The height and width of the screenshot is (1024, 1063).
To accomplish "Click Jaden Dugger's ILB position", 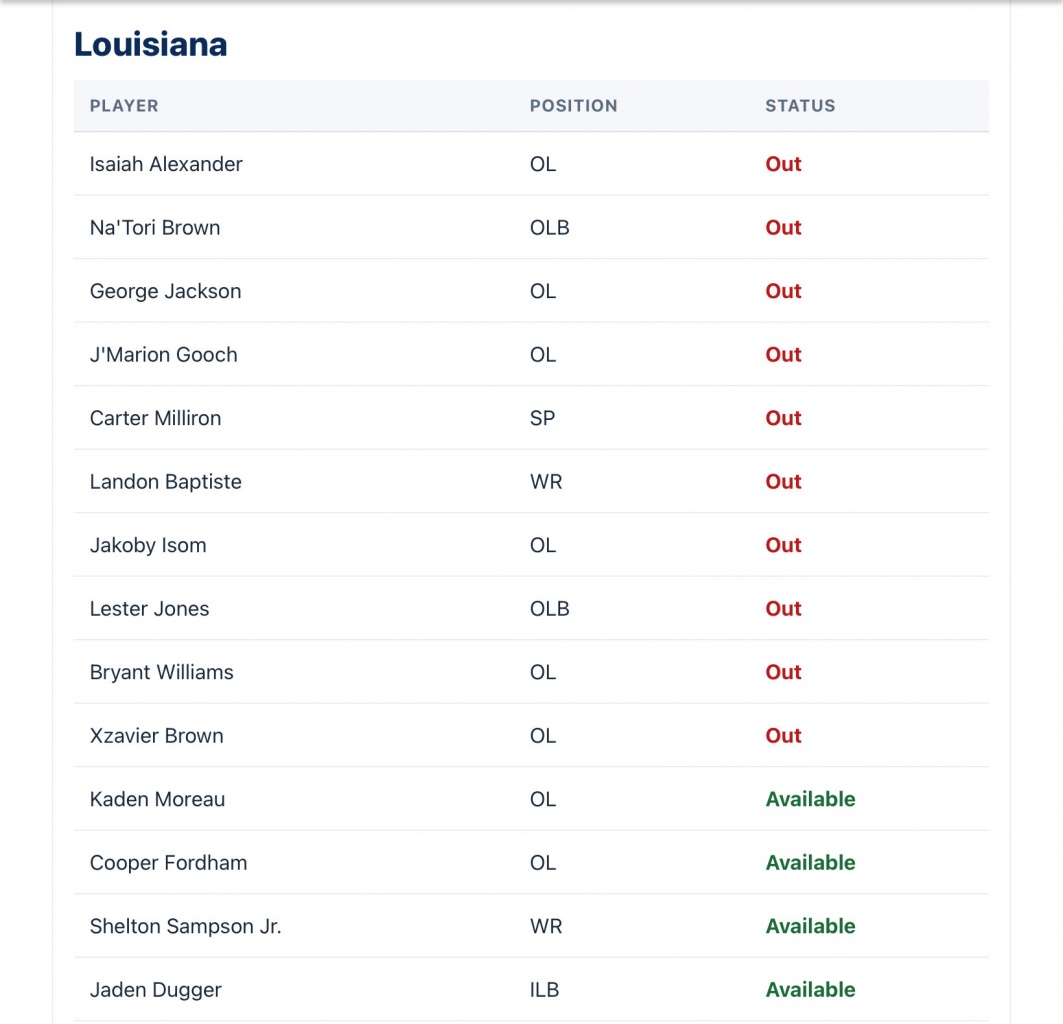I will [x=544, y=990].
